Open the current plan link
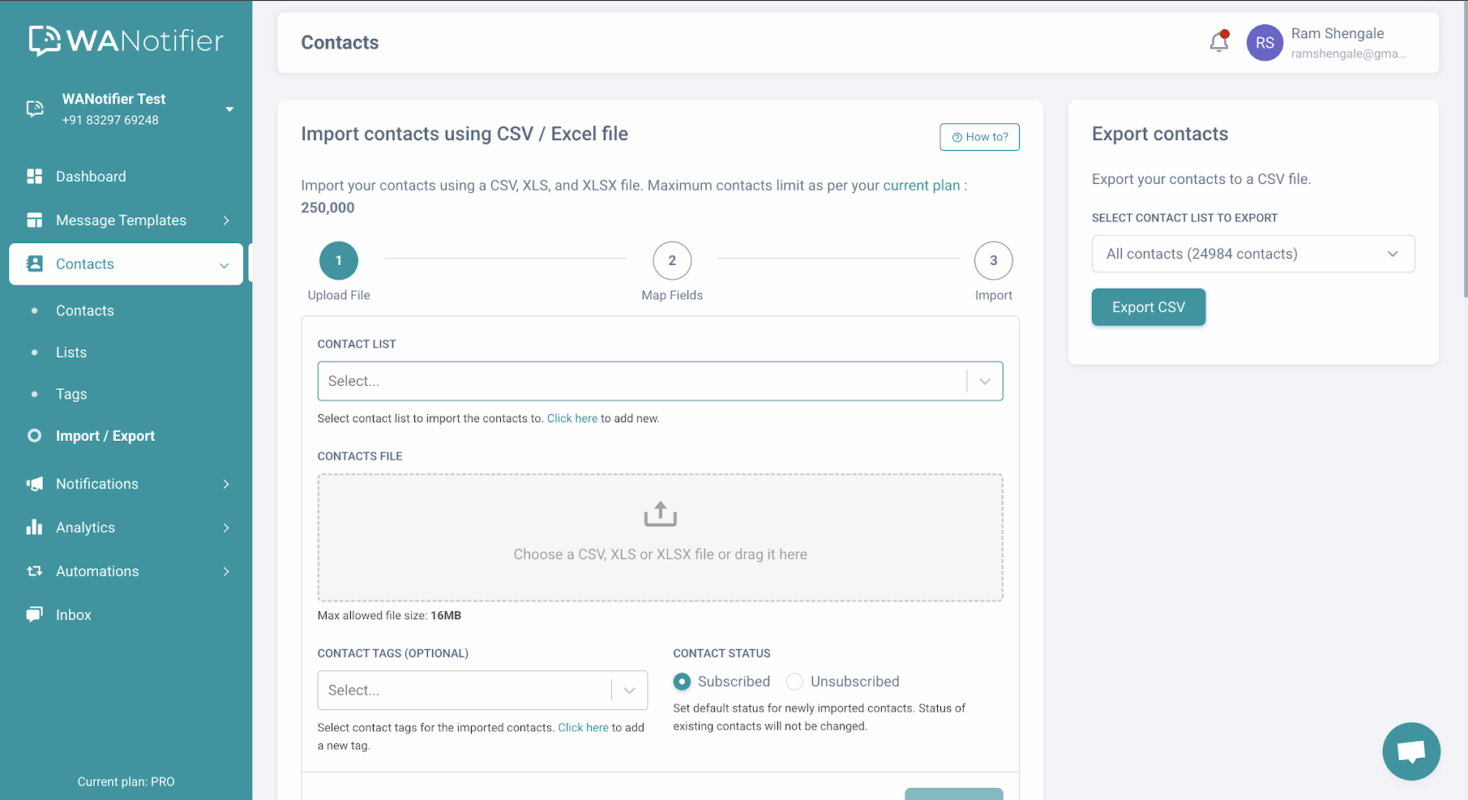Viewport: 1468px width, 800px height. [x=919, y=185]
